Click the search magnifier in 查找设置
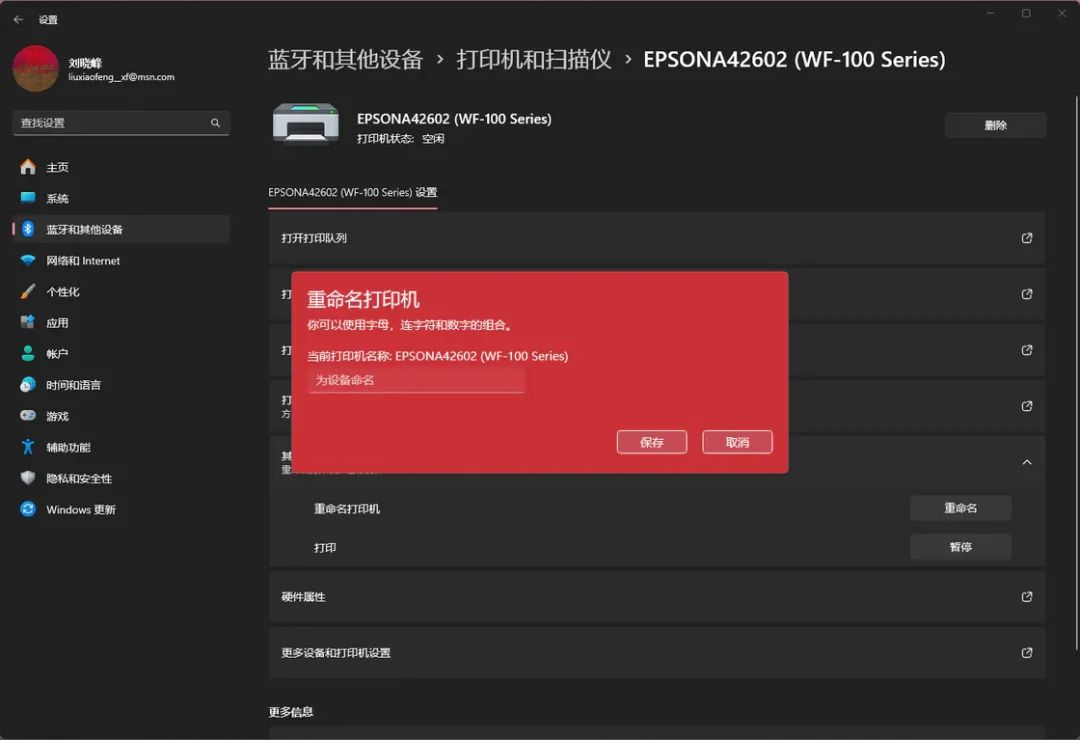Viewport: 1080px width, 740px height. [x=215, y=123]
